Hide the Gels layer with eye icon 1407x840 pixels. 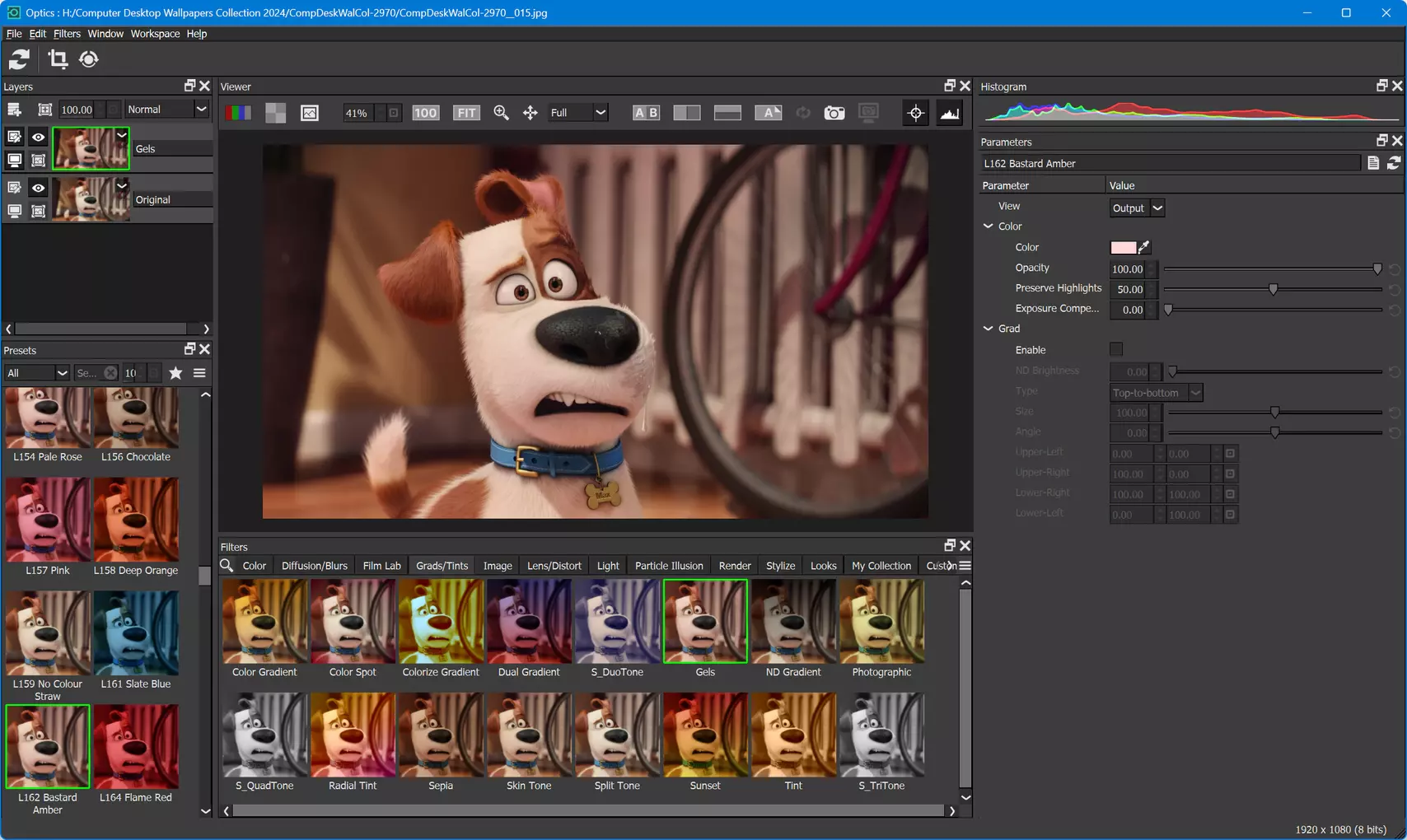click(x=38, y=138)
